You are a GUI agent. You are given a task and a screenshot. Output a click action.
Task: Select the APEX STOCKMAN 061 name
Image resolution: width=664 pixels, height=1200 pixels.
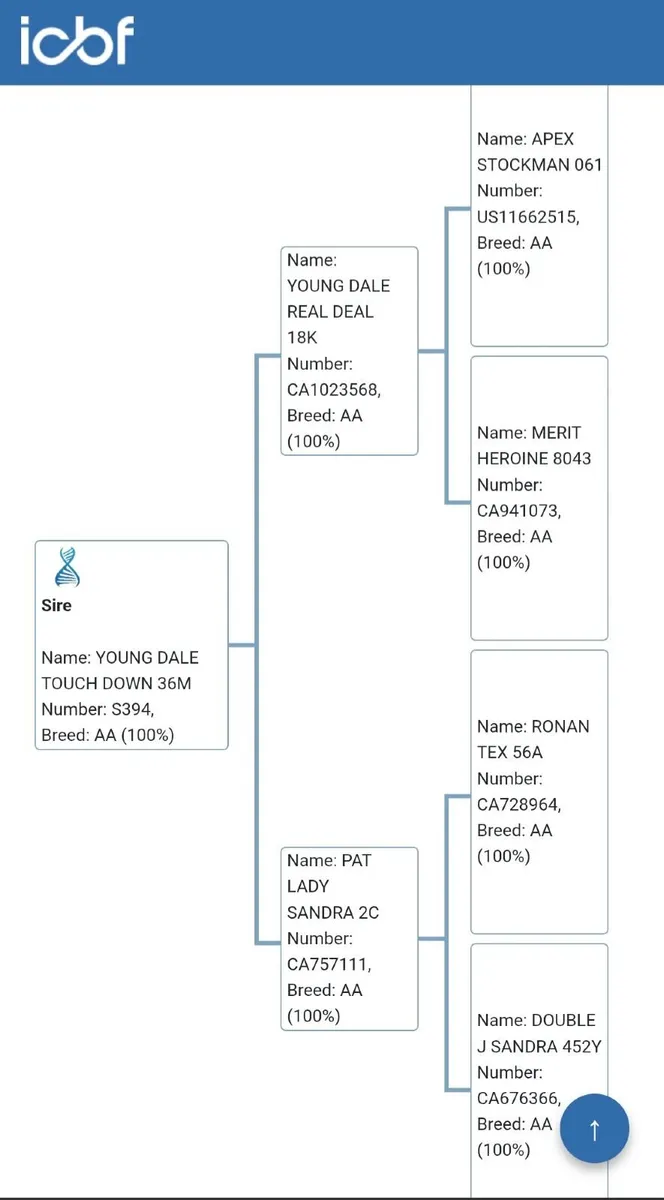click(x=540, y=152)
